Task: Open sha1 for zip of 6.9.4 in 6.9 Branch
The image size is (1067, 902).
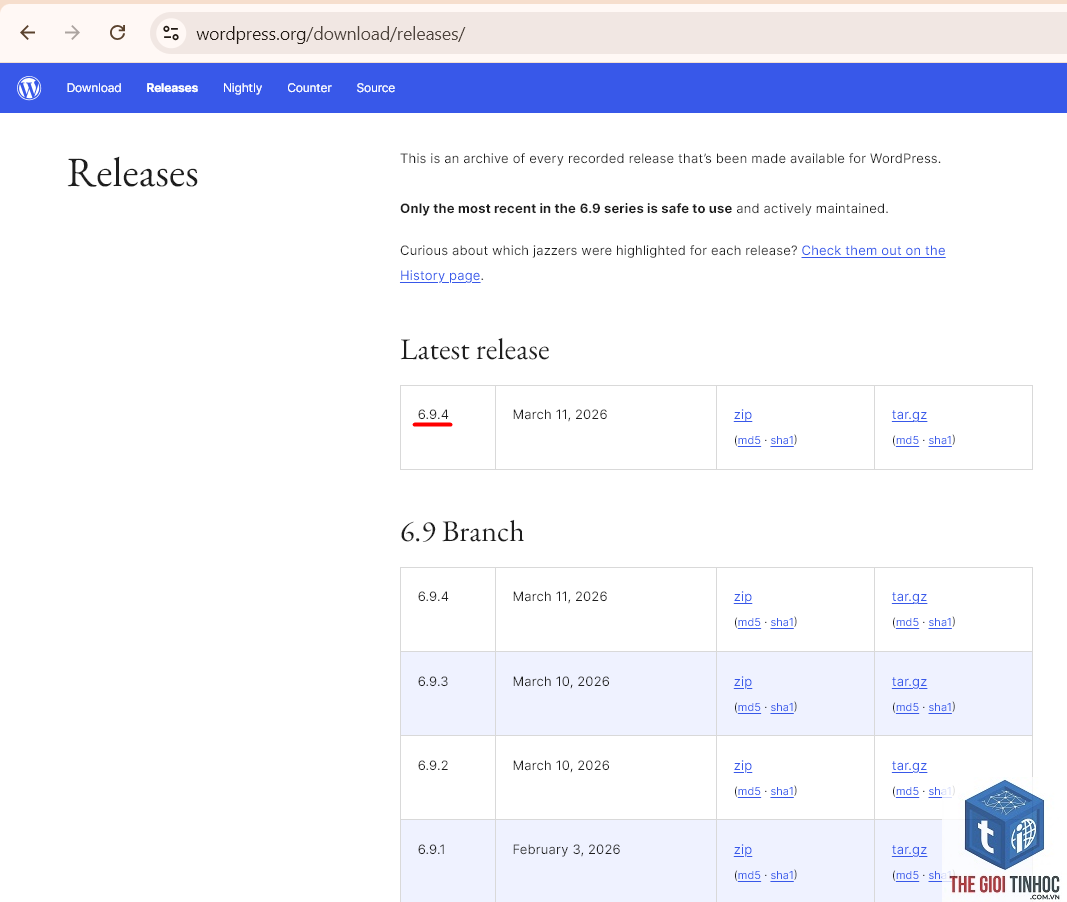Action: 782,622
